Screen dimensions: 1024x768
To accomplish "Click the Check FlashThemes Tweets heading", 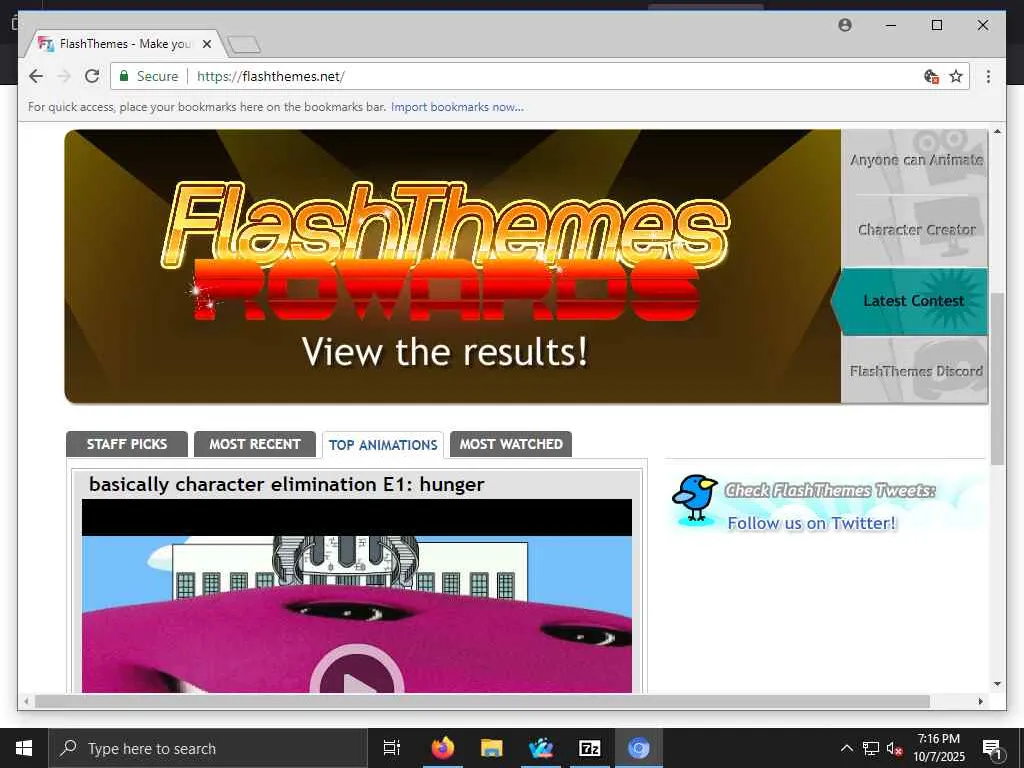I will 830,490.
